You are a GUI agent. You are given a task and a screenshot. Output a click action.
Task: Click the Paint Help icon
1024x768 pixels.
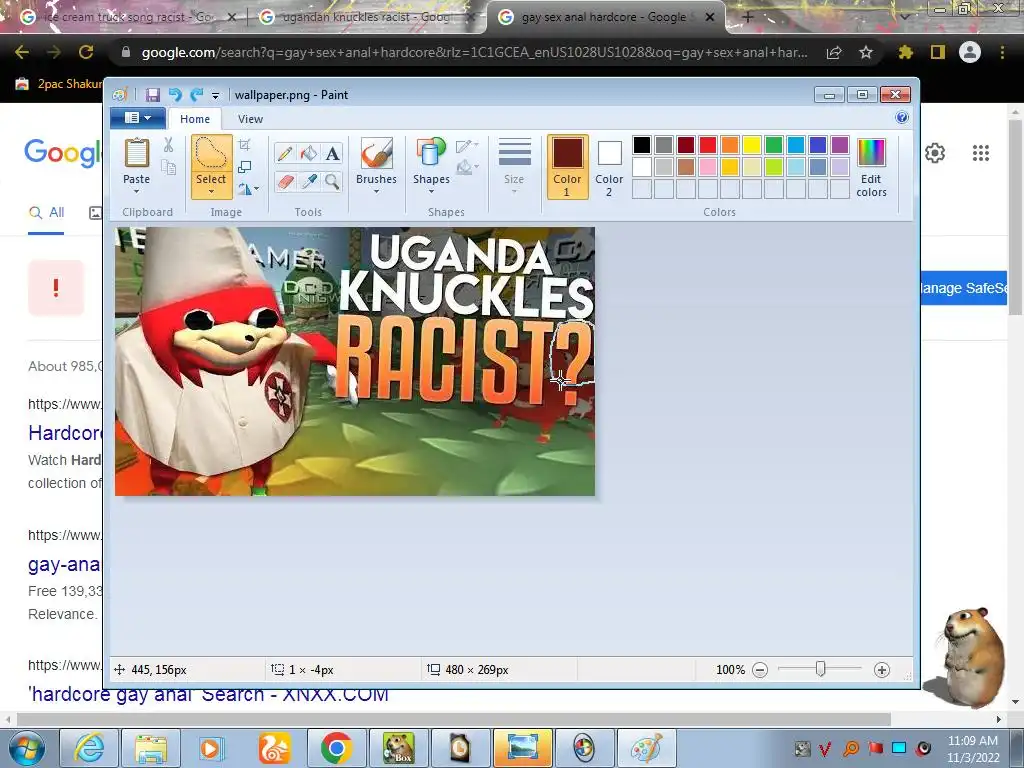[902, 118]
